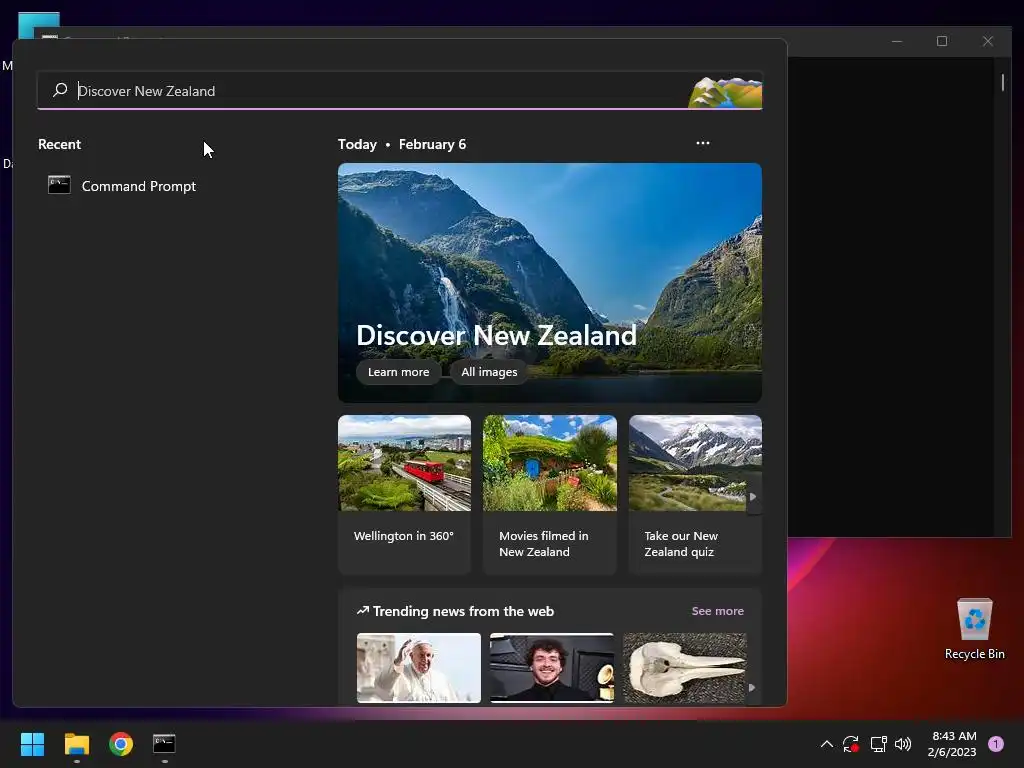Viewport: 1024px width, 768px height.
Task: Advance the trending news carousel arrow
Action: click(x=752, y=688)
